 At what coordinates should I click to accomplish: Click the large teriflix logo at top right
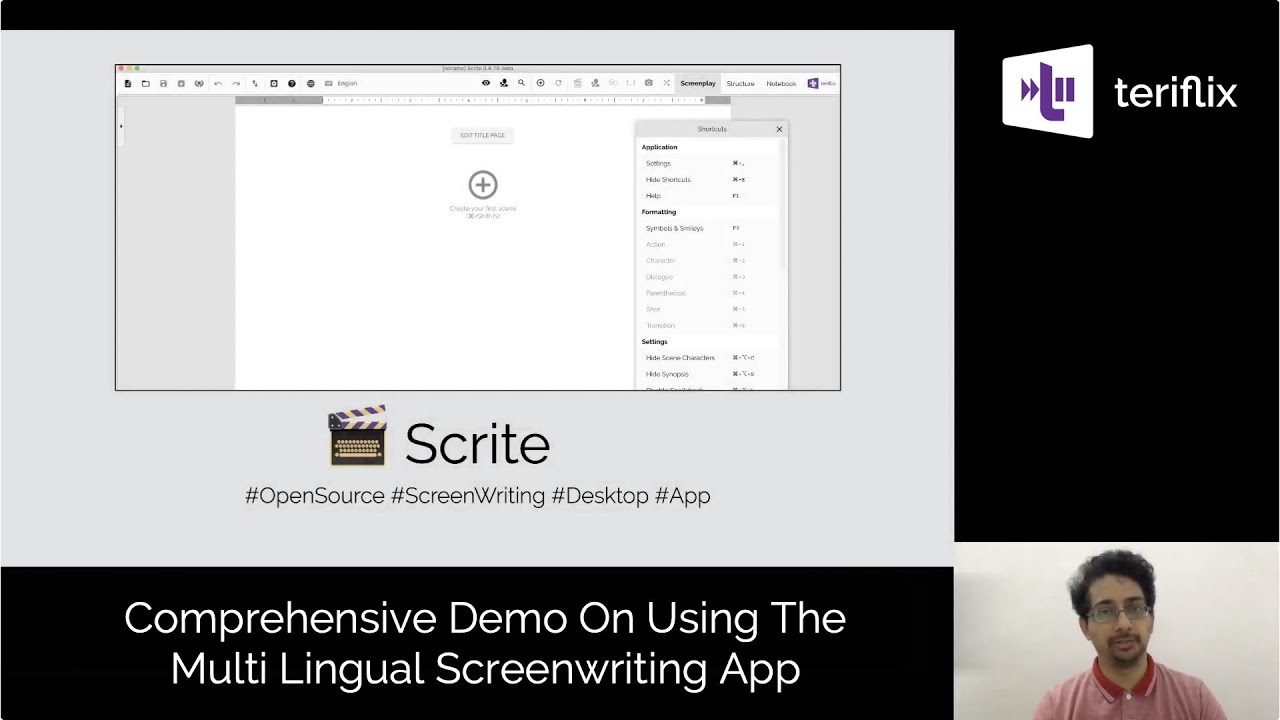[x=1120, y=91]
